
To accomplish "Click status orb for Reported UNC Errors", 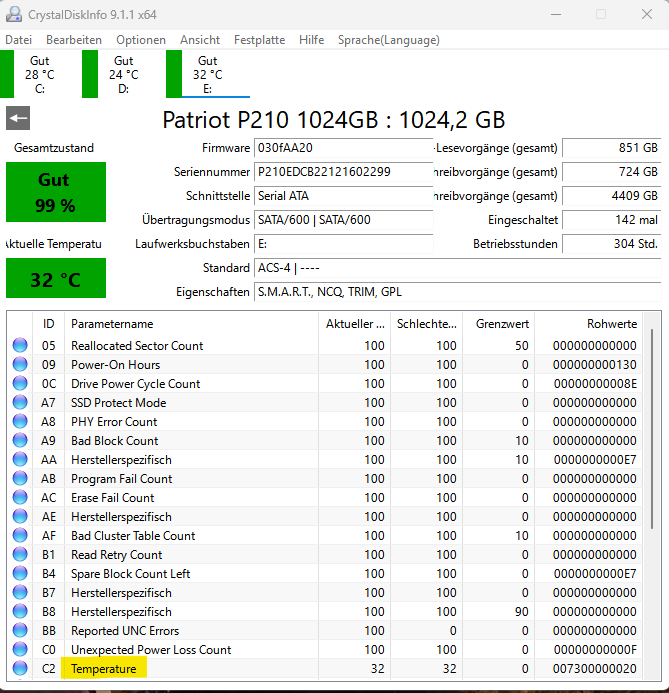I will pyautogui.click(x=20, y=630).
